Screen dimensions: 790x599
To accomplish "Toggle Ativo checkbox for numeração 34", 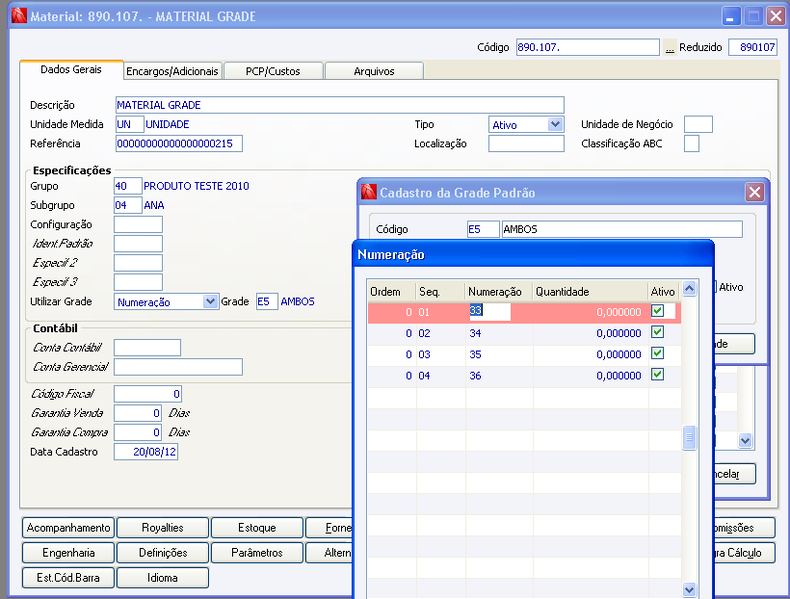I will click(x=657, y=332).
